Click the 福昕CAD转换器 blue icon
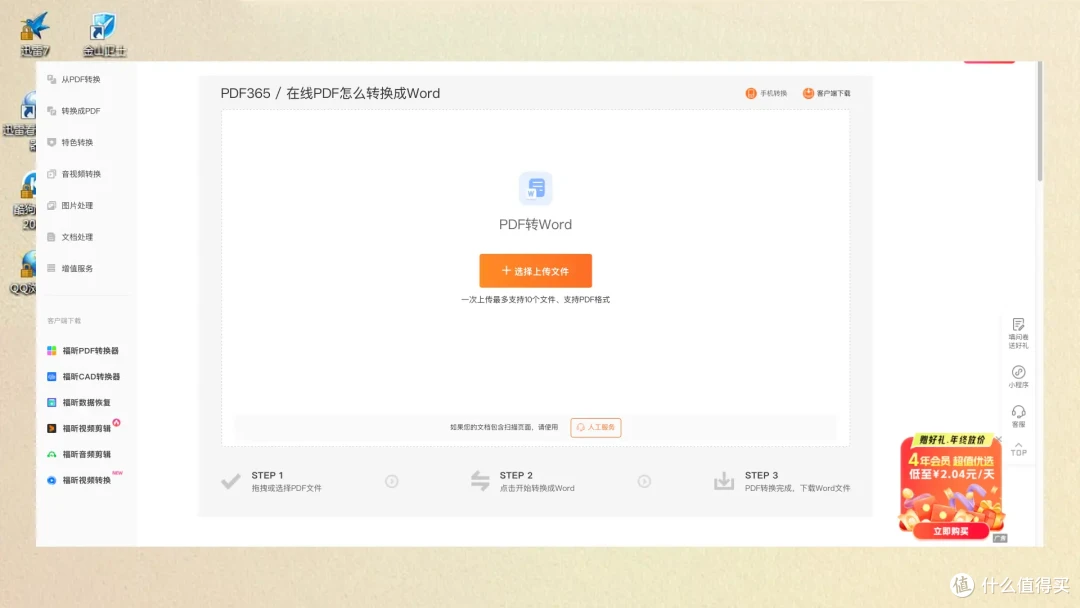Viewport: 1080px width, 608px height. 52,377
